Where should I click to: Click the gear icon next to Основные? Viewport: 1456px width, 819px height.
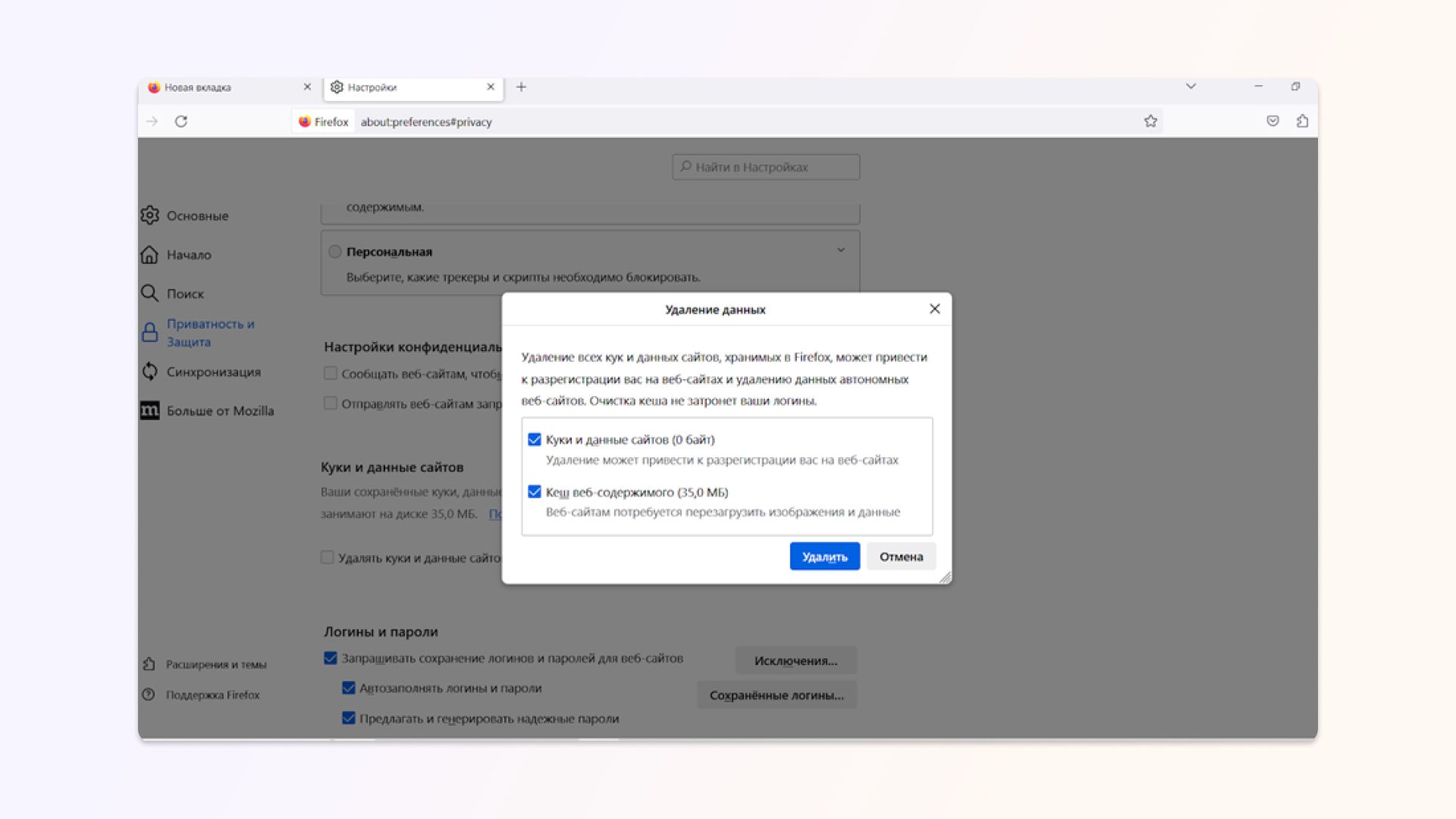(x=149, y=215)
